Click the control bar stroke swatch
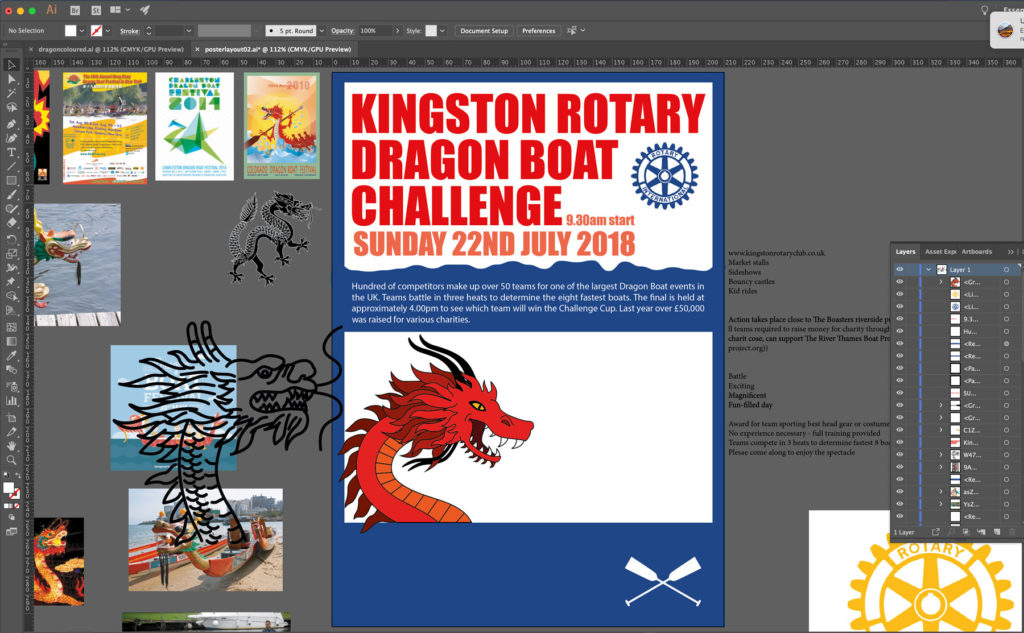 coord(96,31)
